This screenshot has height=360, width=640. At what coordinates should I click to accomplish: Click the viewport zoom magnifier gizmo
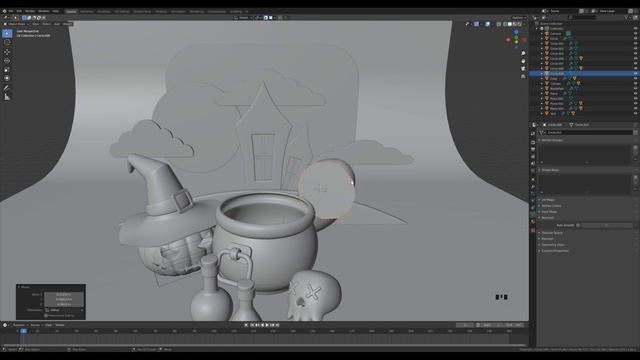[523, 53]
